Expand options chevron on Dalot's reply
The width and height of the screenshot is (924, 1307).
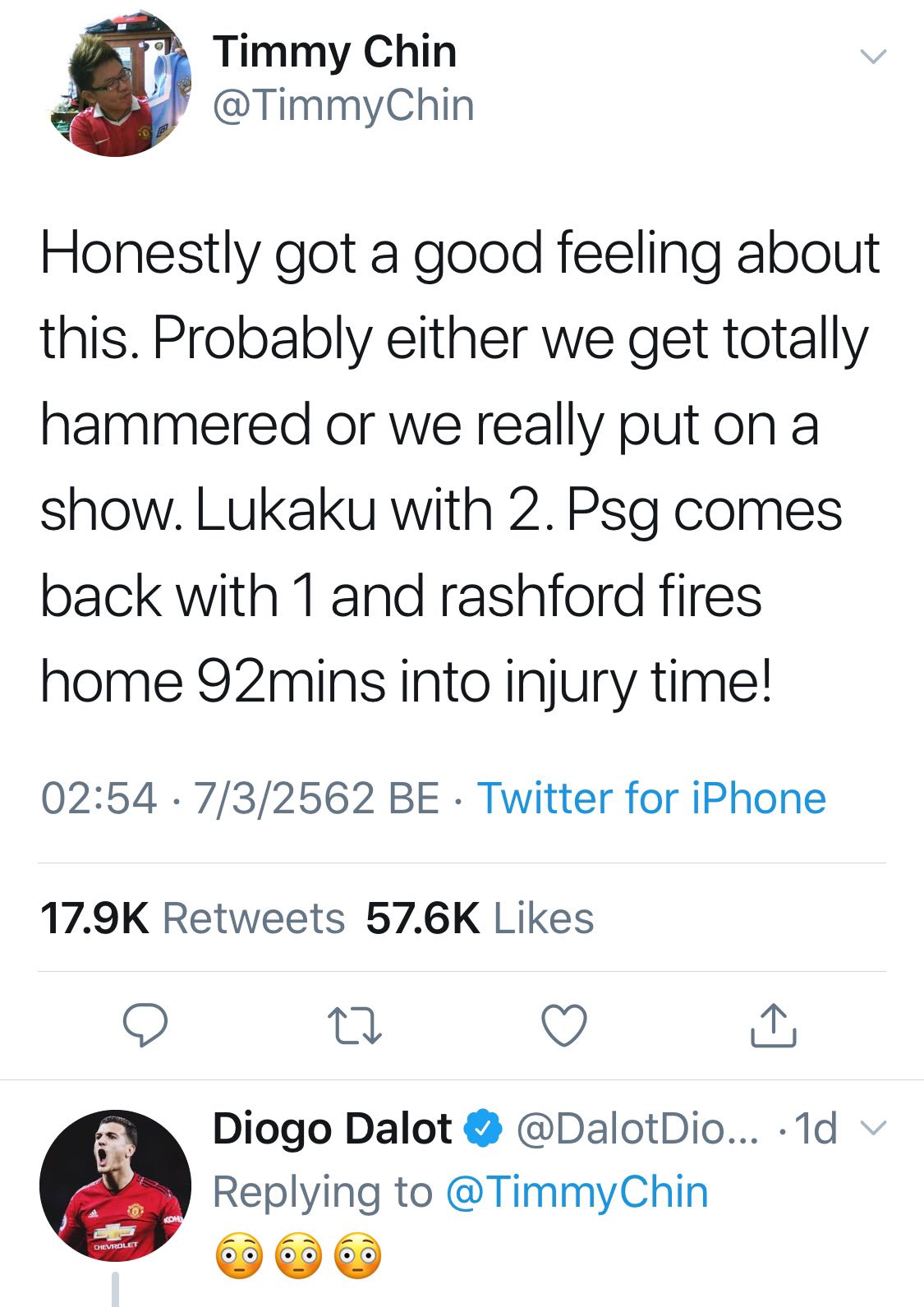877,1130
